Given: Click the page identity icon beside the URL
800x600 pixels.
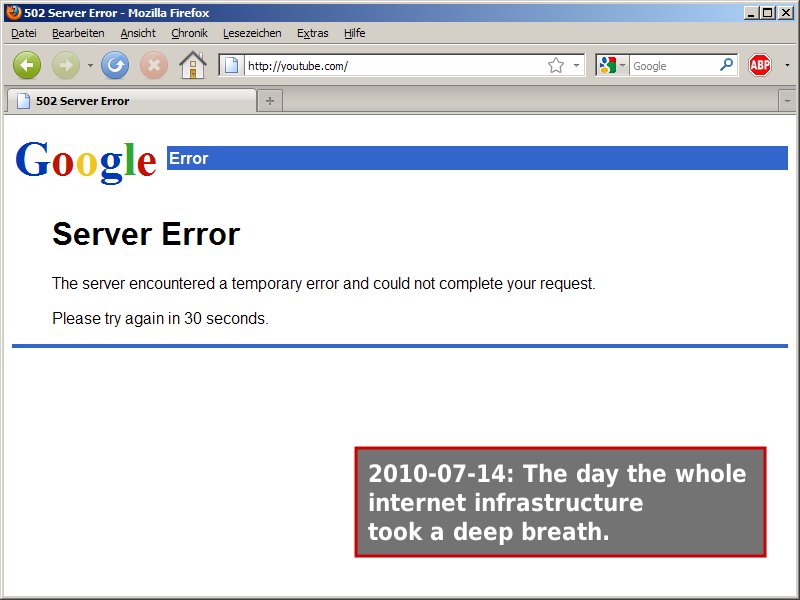Looking at the screenshot, I should pyautogui.click(x=231, y=66).
